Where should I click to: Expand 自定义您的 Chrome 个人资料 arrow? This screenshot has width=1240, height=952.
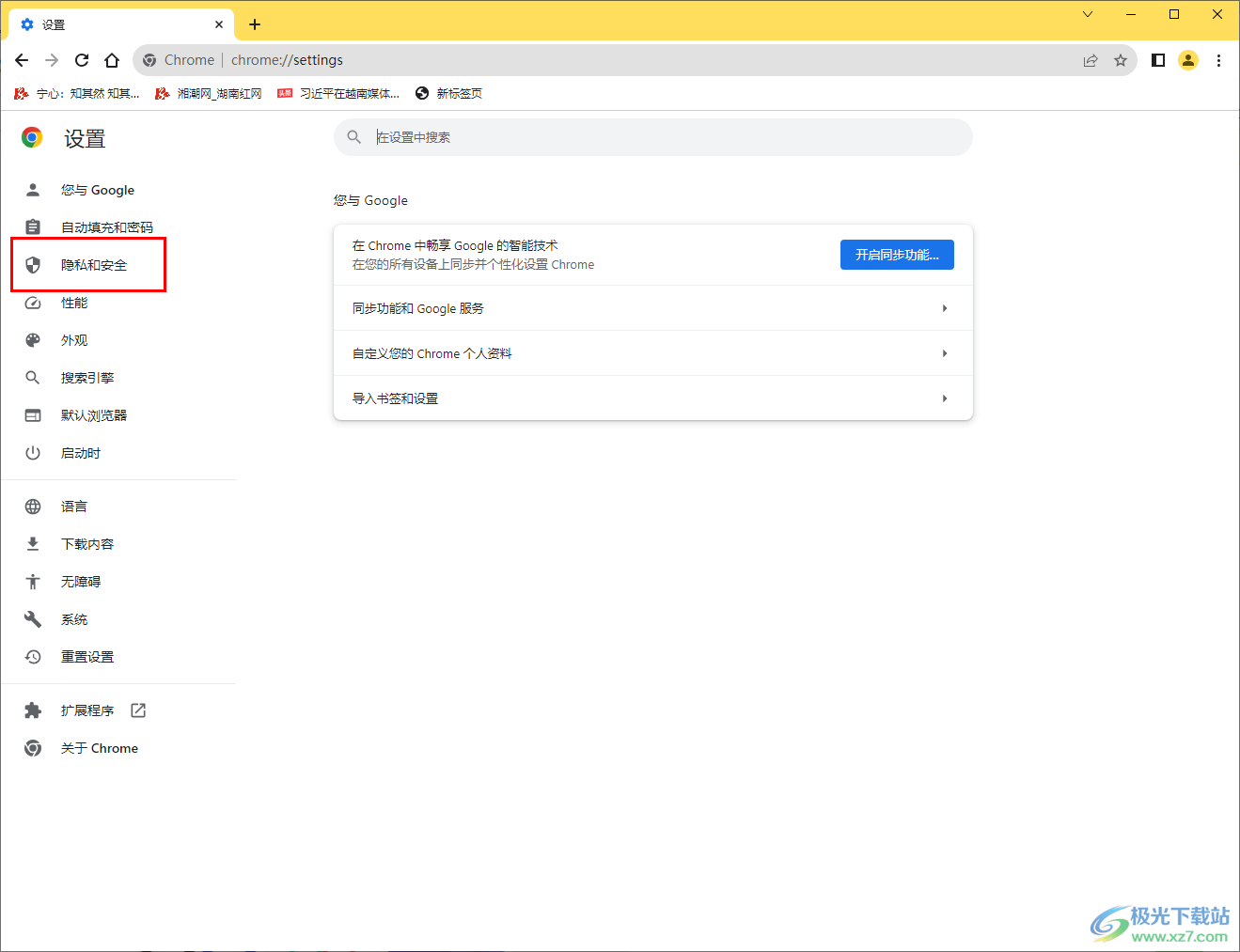pos(945,353)
